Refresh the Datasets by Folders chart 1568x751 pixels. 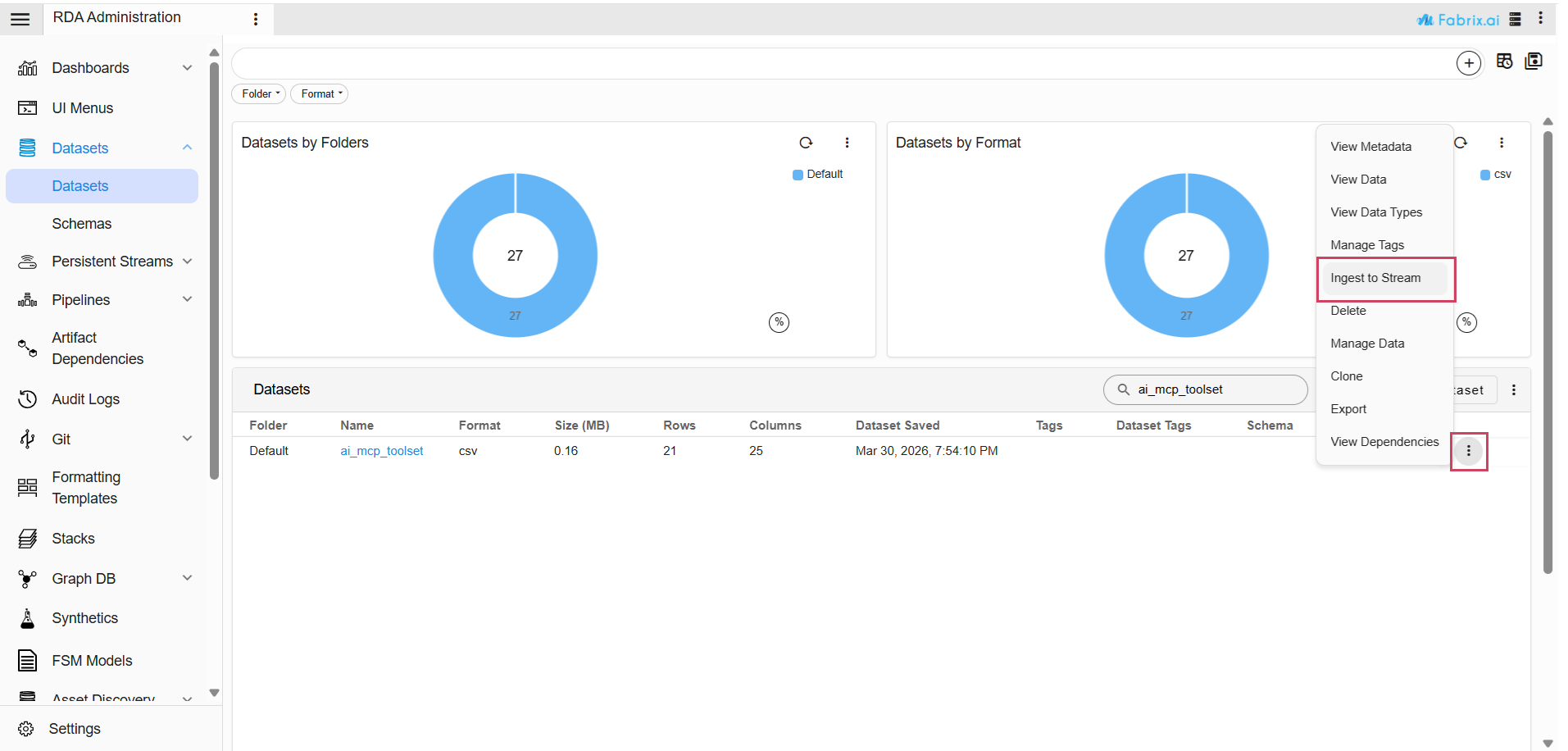point(806,143)
